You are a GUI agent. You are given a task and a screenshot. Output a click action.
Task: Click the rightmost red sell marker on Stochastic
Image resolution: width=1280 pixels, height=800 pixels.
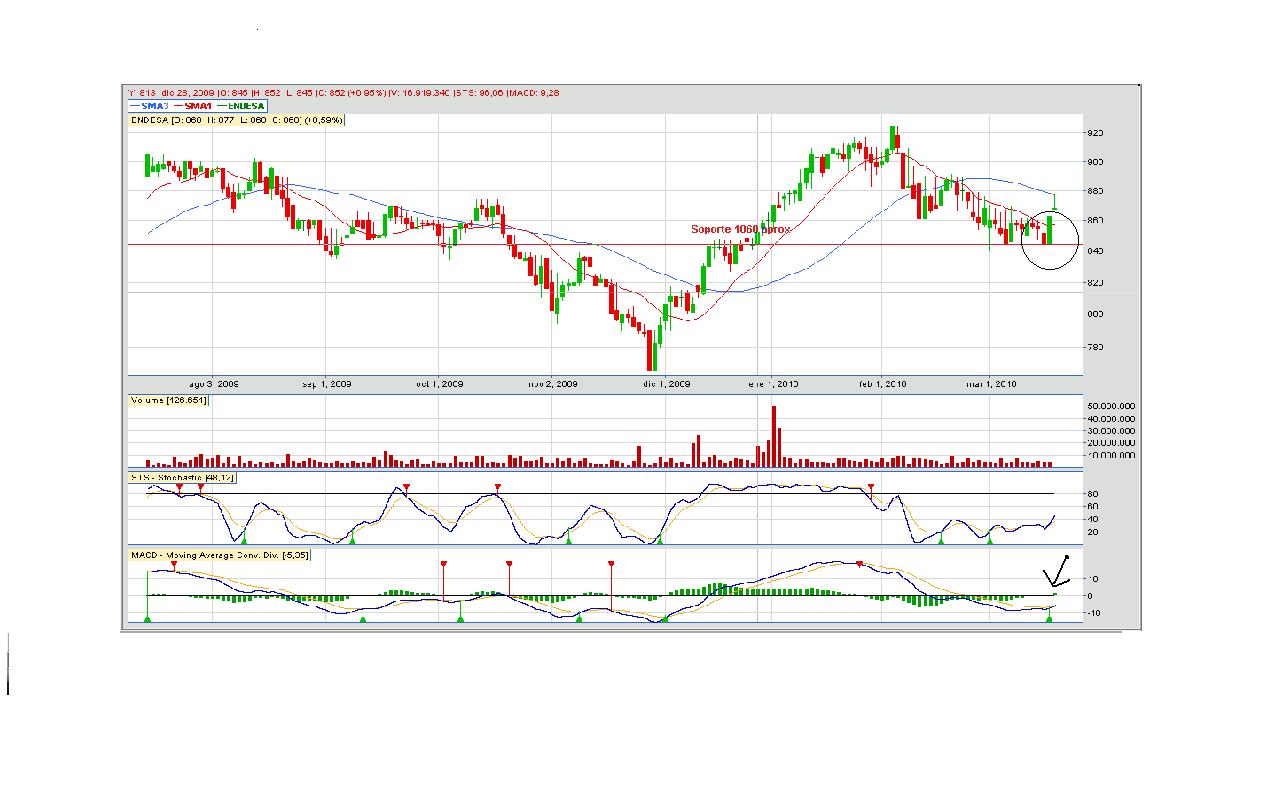[872, 487]
